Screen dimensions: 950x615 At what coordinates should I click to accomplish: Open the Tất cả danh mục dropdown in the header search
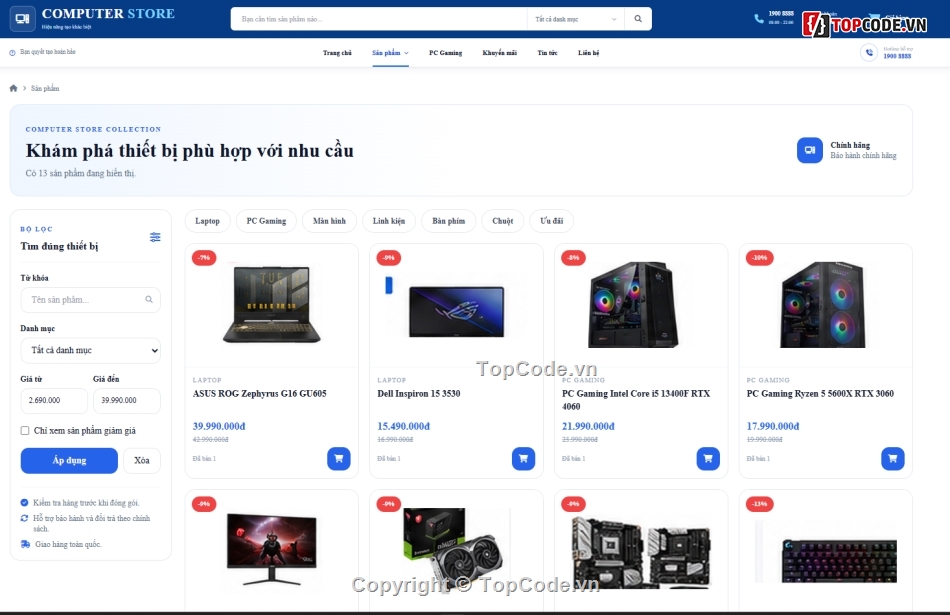point(575,19)
